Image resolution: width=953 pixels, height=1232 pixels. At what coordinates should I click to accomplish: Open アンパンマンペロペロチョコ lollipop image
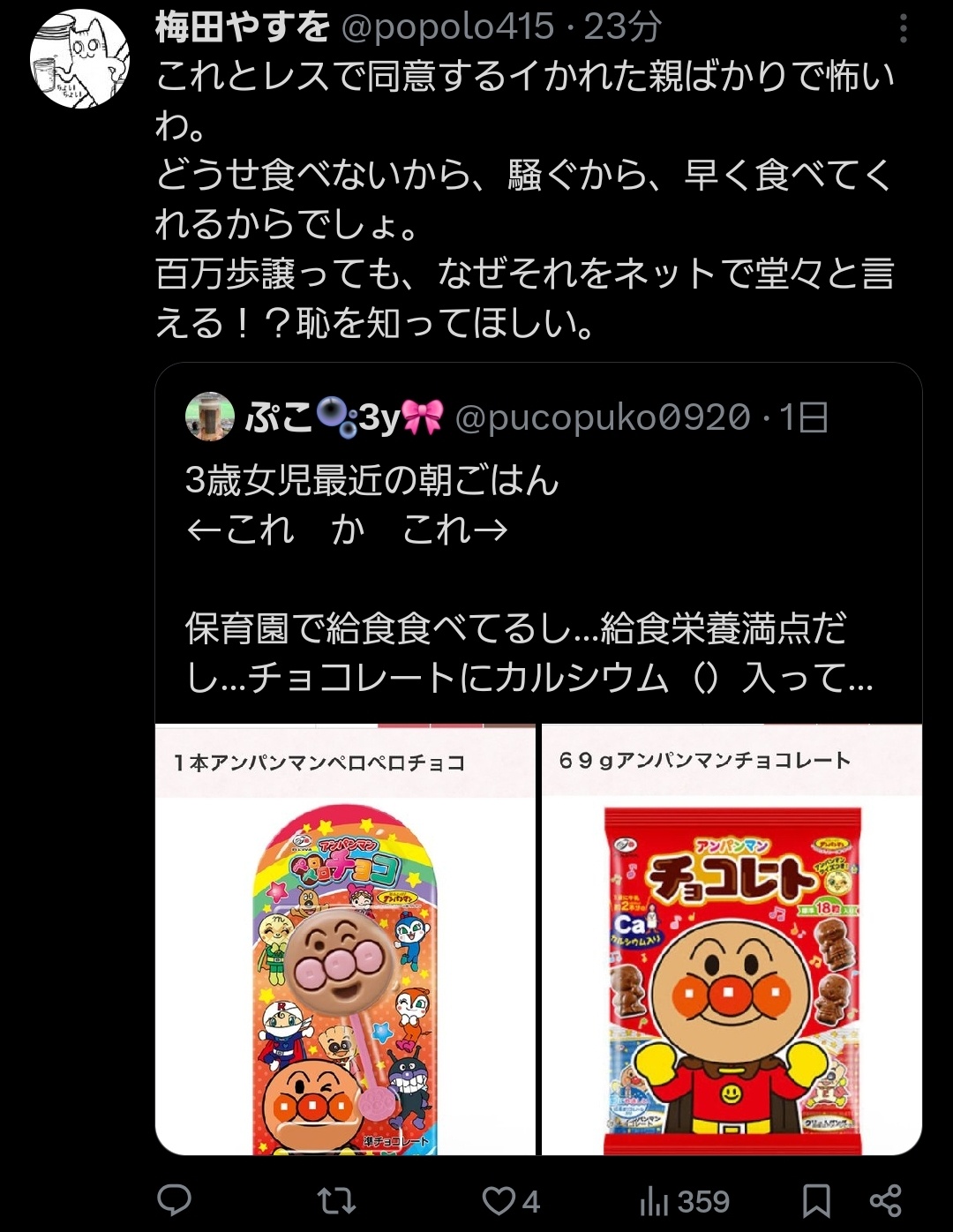(x=345, y=939)
